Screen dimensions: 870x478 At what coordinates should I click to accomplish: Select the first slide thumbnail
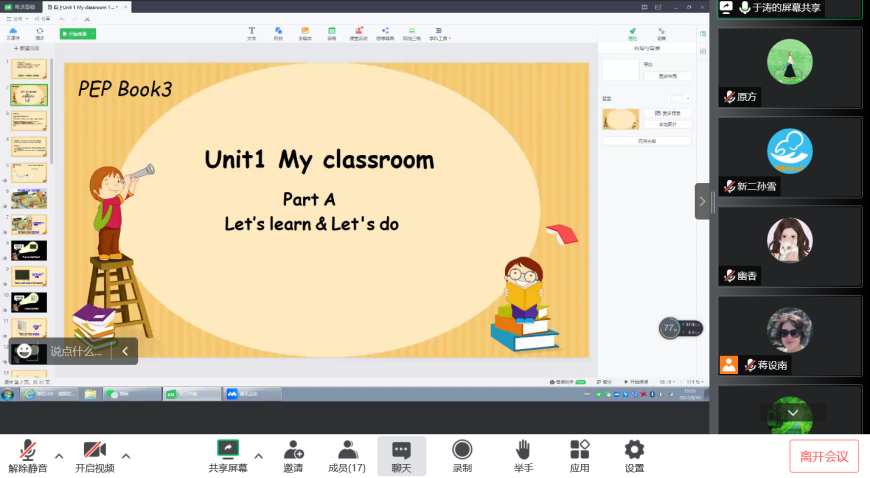(29, 69)
